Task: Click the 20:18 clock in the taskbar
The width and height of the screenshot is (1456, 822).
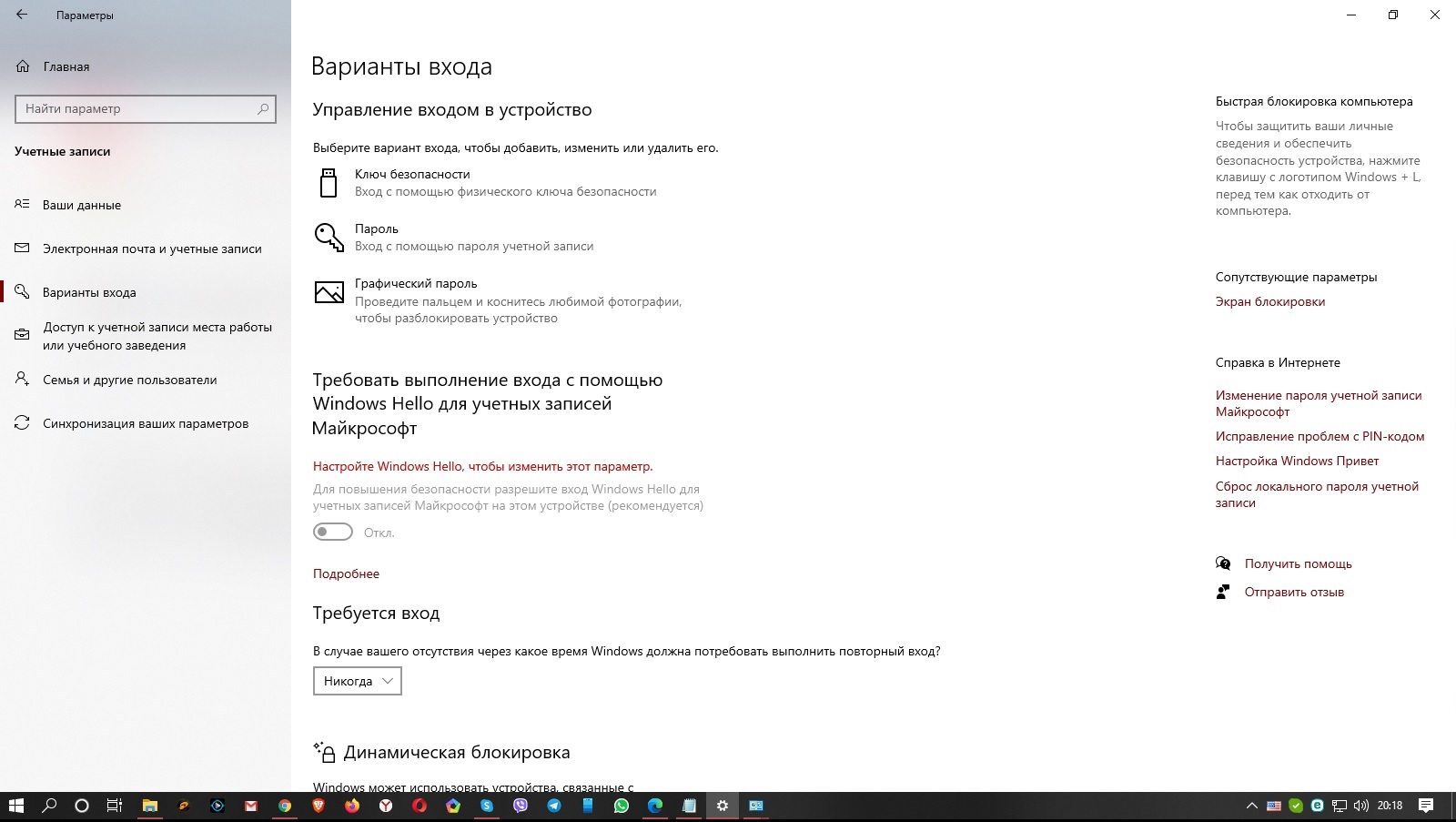Action: tap(1390, 806)
